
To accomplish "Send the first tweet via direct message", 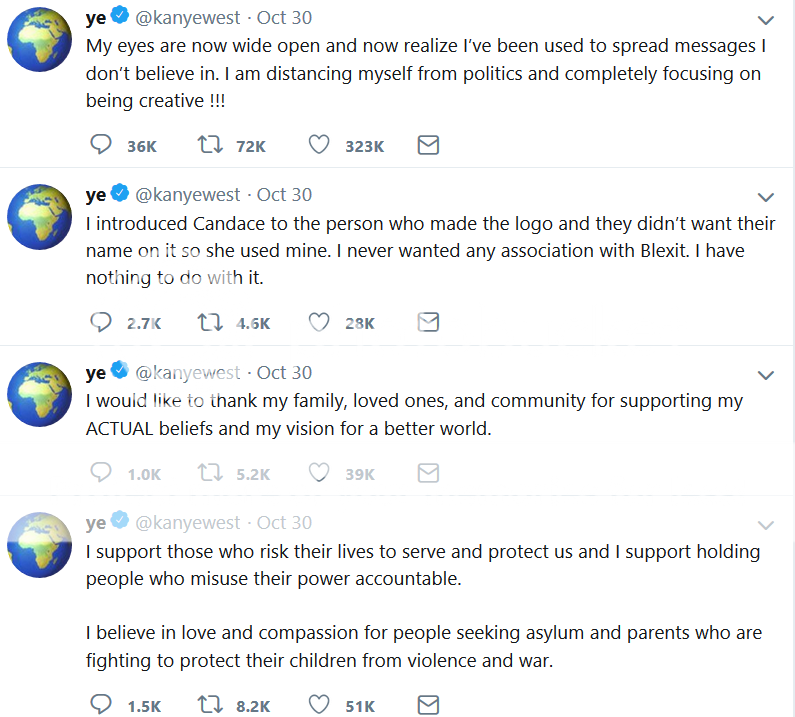I will (428, 145).
